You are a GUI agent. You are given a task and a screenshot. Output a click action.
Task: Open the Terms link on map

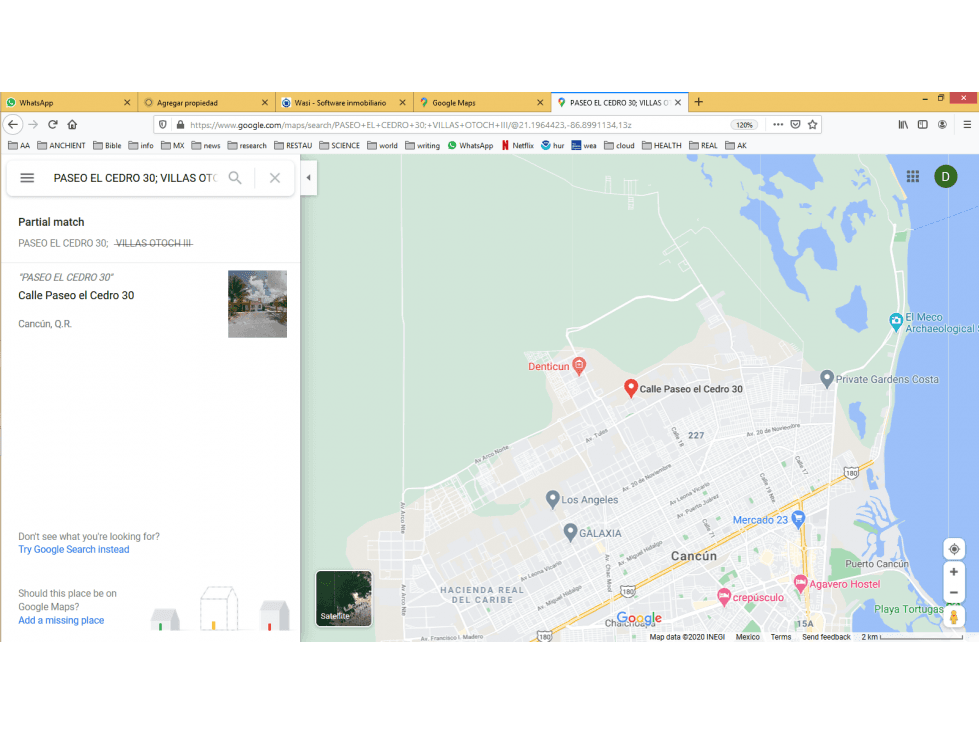click(x=780, y=637)
